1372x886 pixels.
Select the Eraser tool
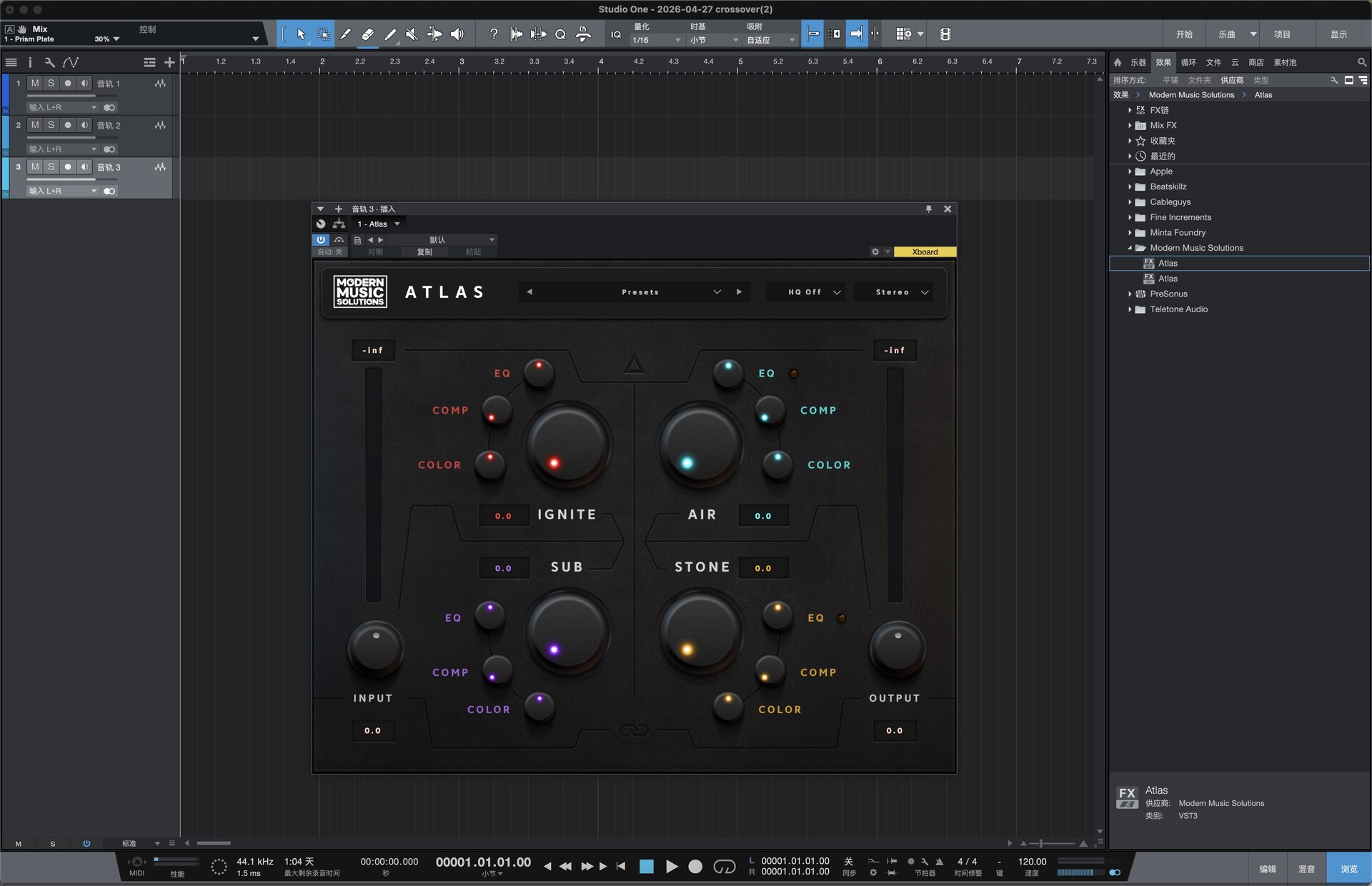point(368,34)
